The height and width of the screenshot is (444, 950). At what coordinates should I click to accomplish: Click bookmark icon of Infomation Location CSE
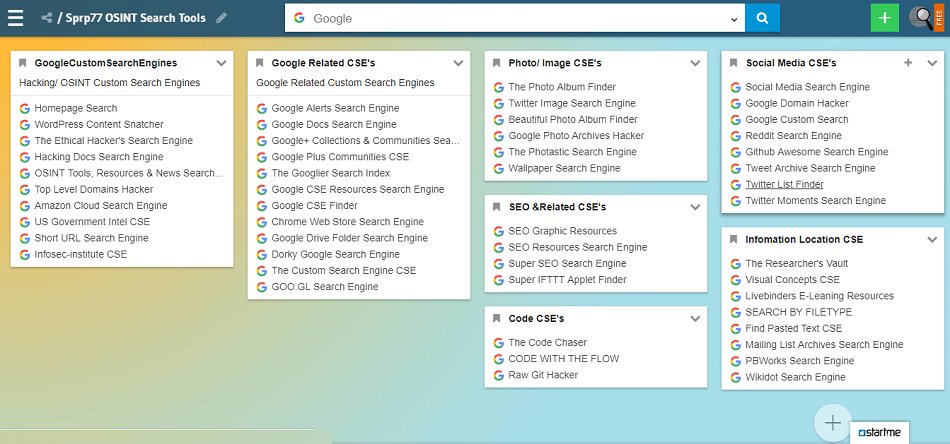click(x=734, y=240)
